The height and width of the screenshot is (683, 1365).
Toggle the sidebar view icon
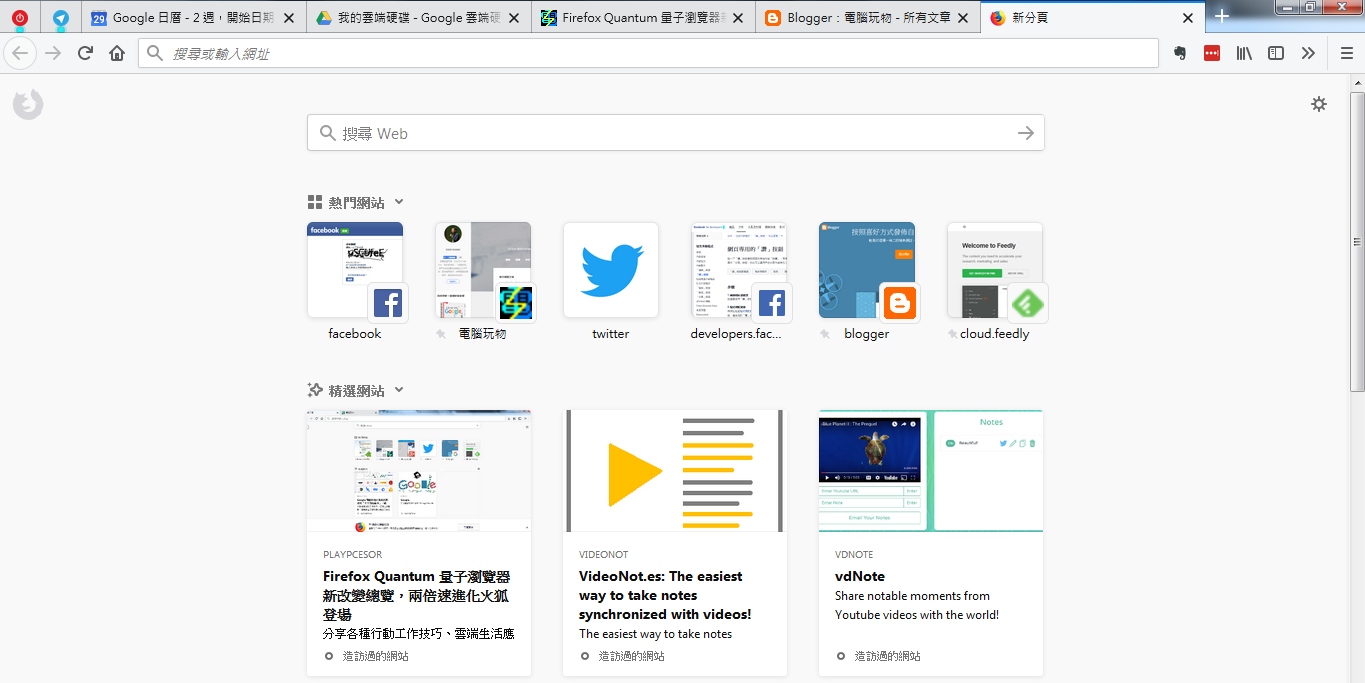tap(1276, 53)
